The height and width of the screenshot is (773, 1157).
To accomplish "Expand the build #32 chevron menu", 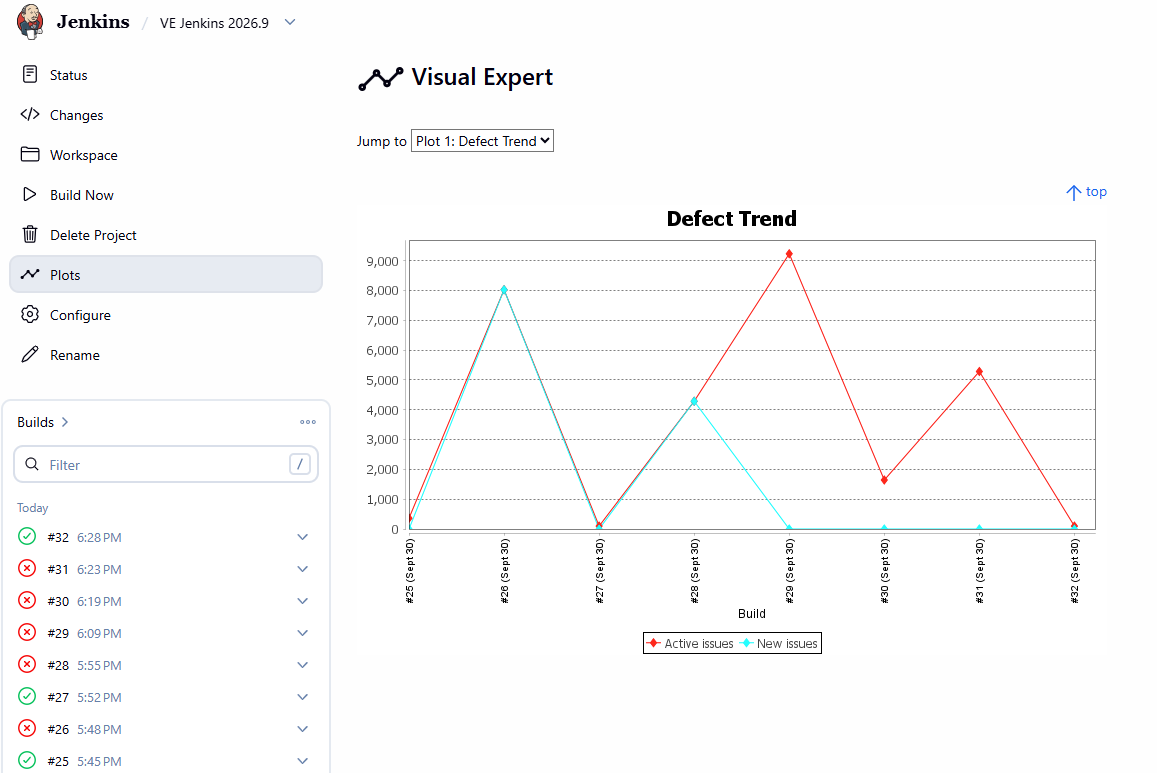I will point(303,537).
